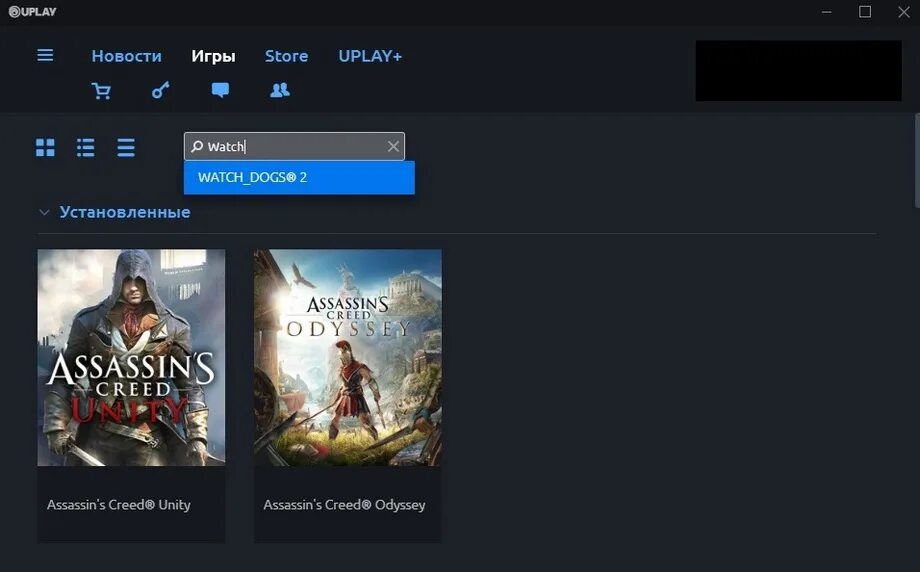Collapse the Установленные section chevron
Image resolution: width=920 pixels, height=572 pixels.
pyautogui.click(x=44, y=212)
